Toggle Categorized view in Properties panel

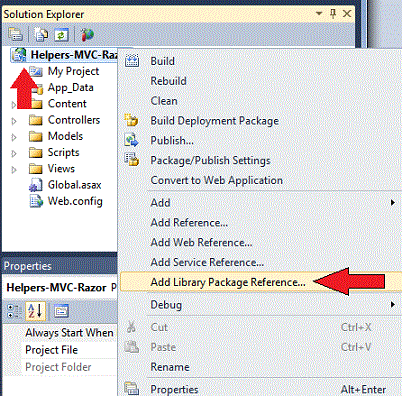click(x=14, y=311)
